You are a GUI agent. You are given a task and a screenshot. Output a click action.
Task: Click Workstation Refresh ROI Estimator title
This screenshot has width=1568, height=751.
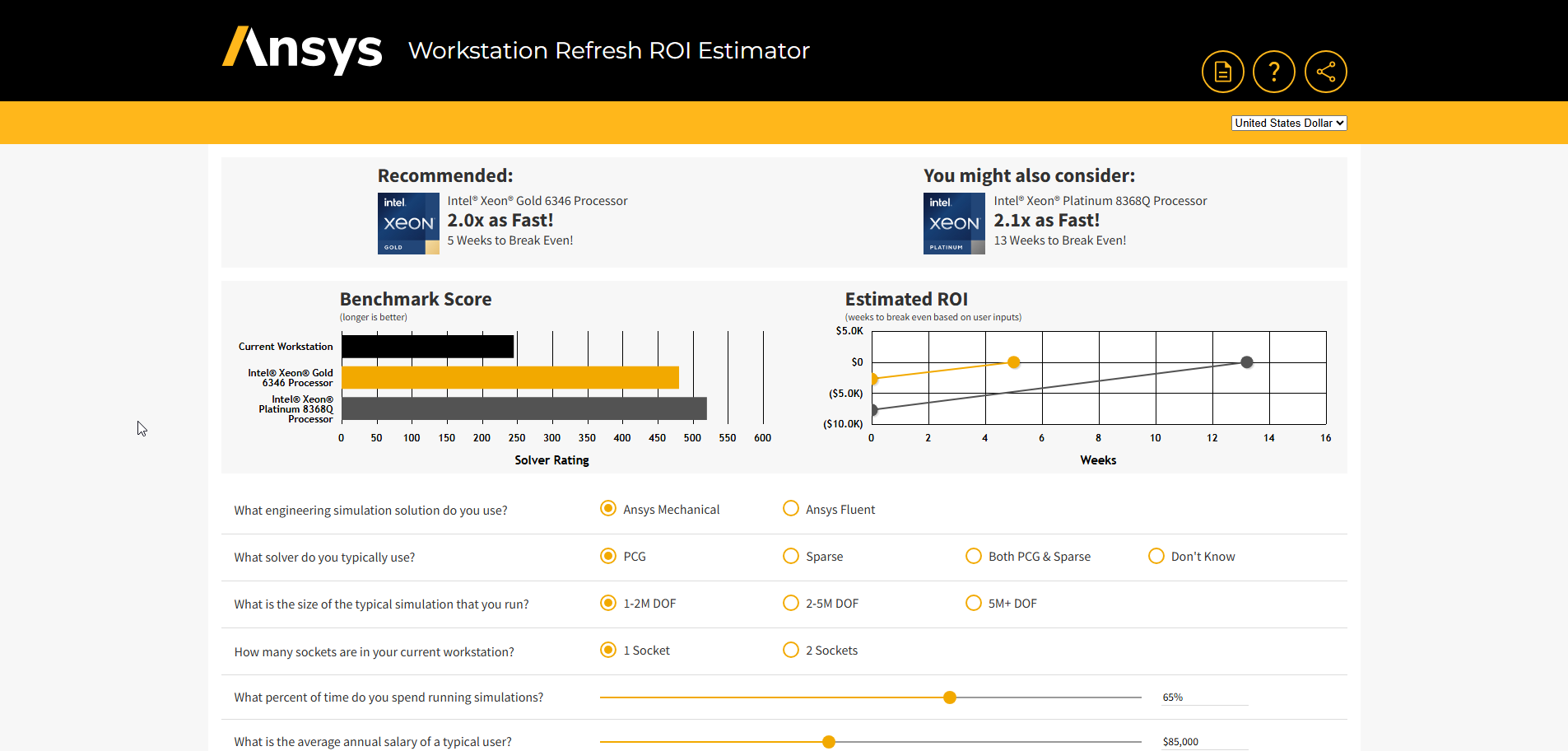coord(609,50)
